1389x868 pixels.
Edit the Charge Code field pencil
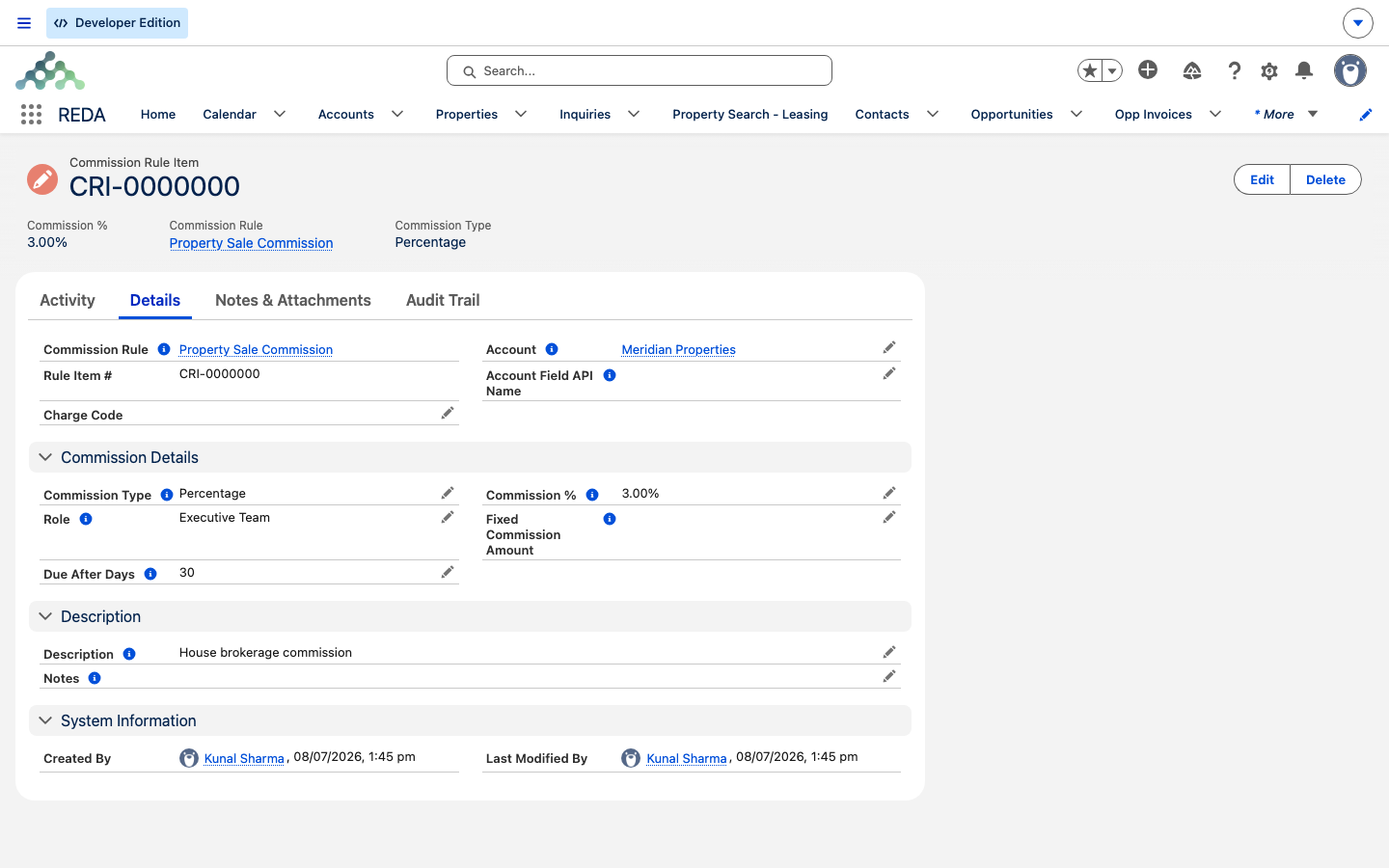pos(448,413)
